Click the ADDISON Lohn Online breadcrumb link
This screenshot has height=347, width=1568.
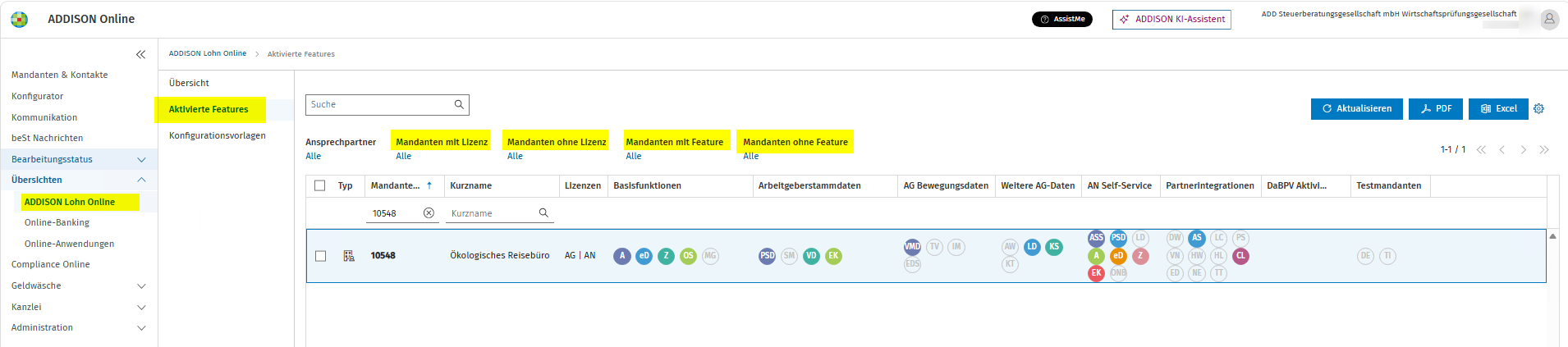(208, 53)
